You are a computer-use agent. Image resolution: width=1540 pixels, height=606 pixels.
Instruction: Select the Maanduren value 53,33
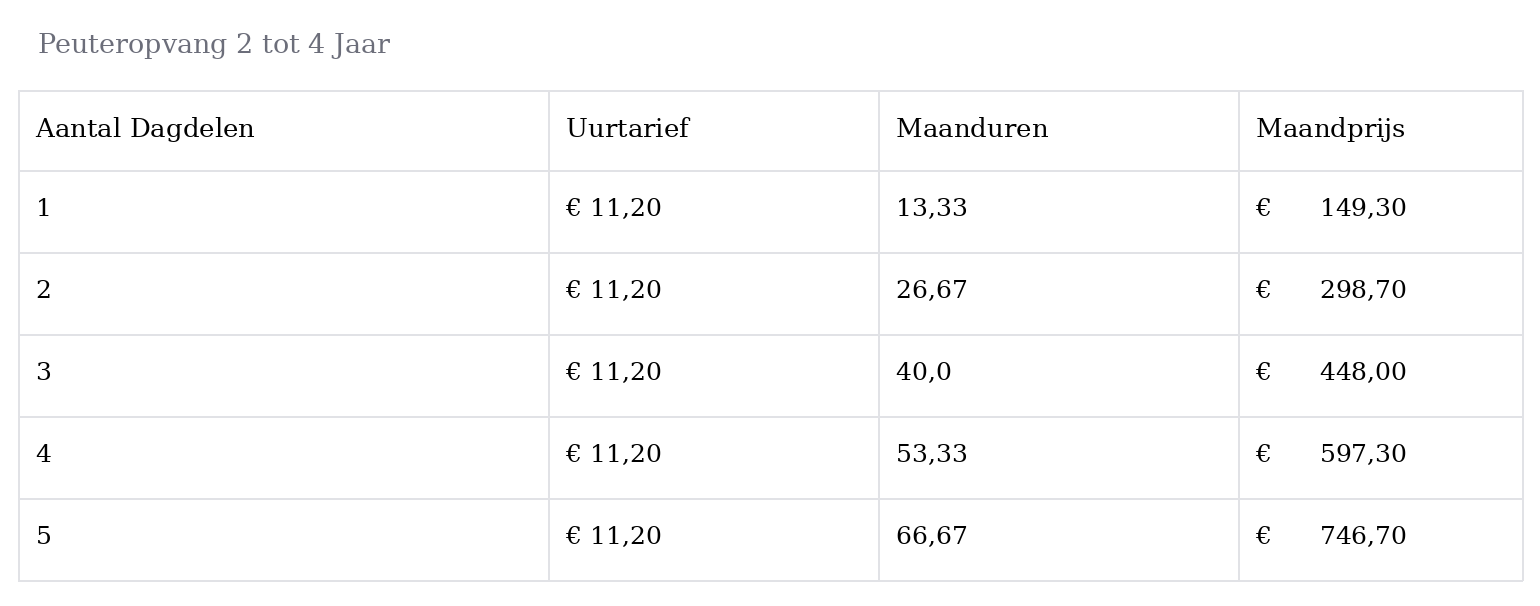point(932,455)
